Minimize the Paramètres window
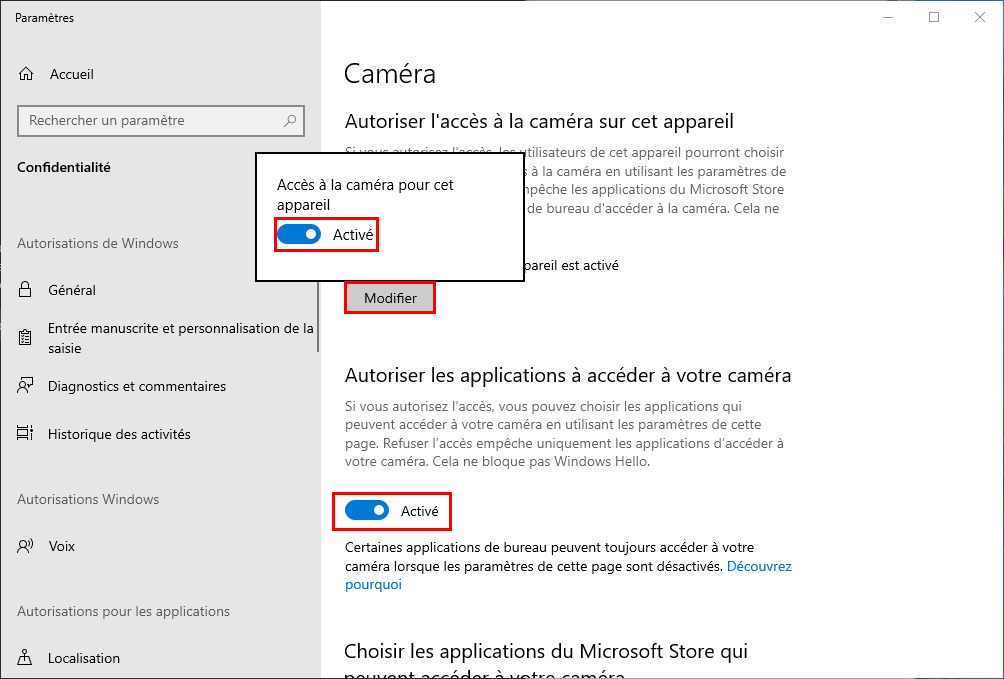 (887, 17)
